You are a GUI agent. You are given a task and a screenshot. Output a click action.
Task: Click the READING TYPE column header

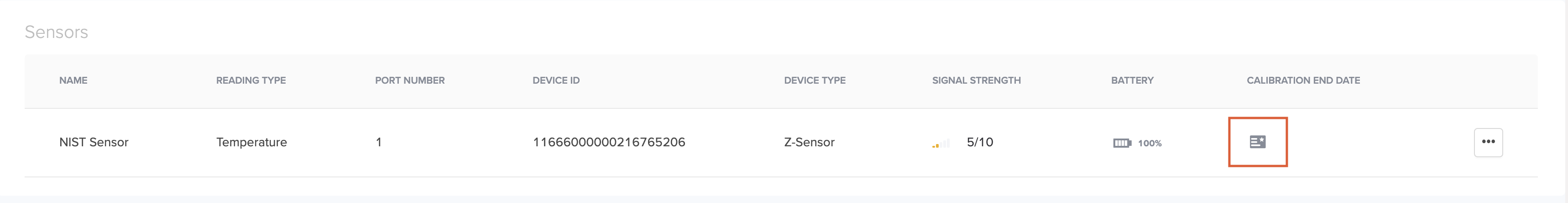251,80
